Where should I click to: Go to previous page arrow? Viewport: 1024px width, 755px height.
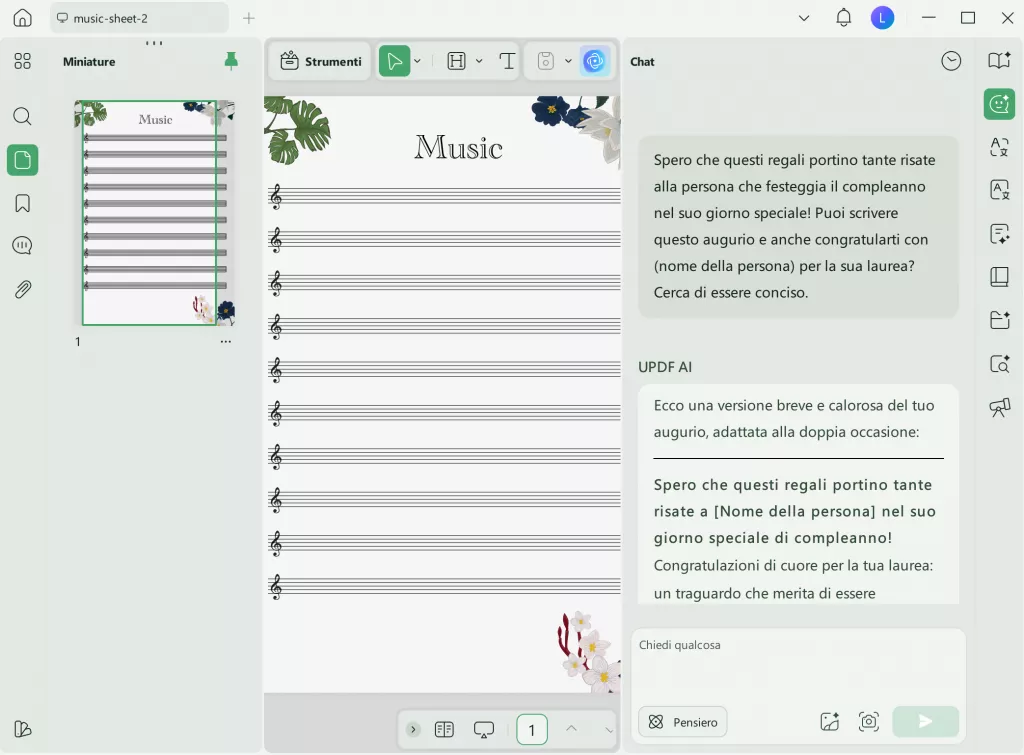(571, 728)
